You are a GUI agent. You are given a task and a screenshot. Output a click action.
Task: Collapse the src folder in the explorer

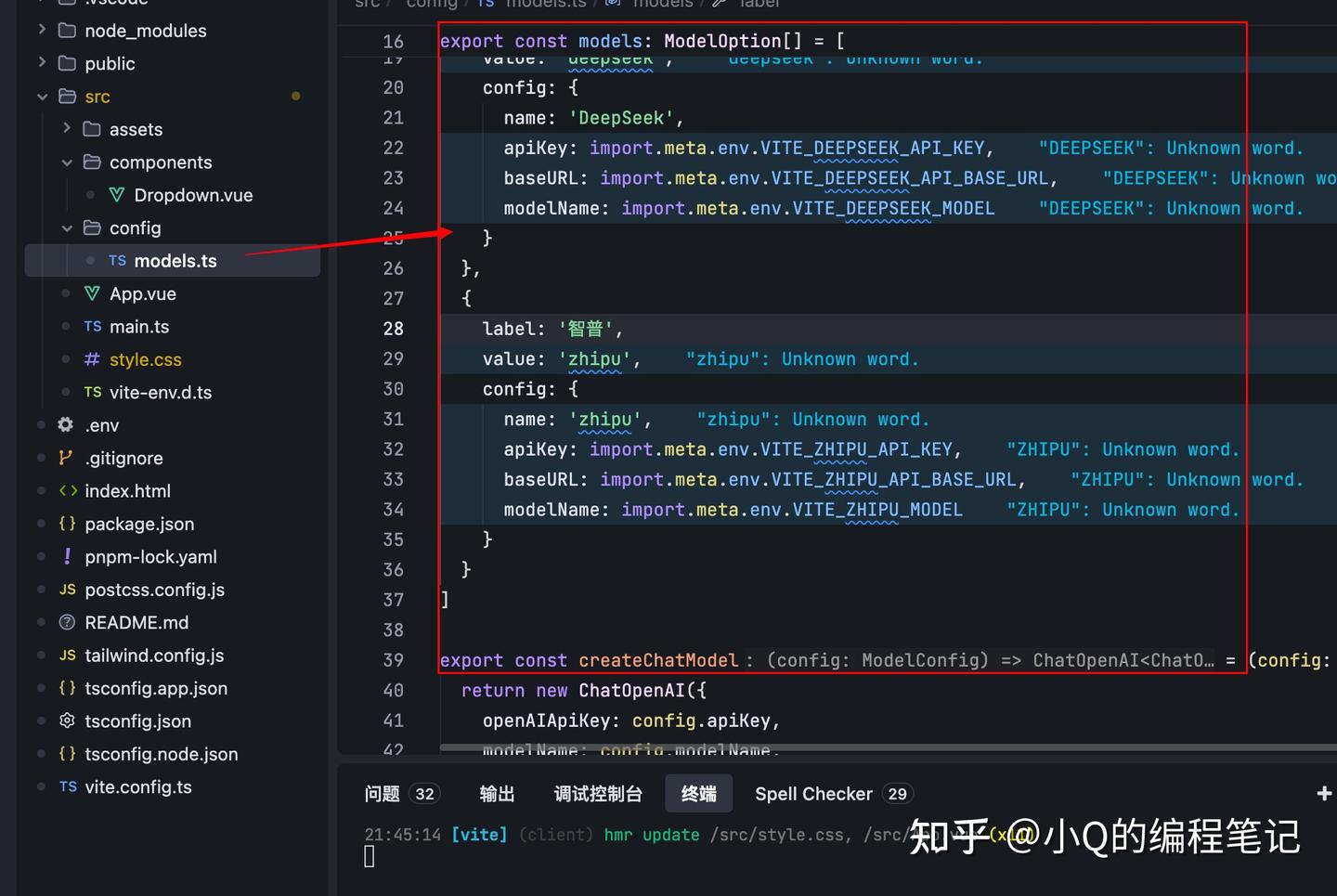pos(42,96)
